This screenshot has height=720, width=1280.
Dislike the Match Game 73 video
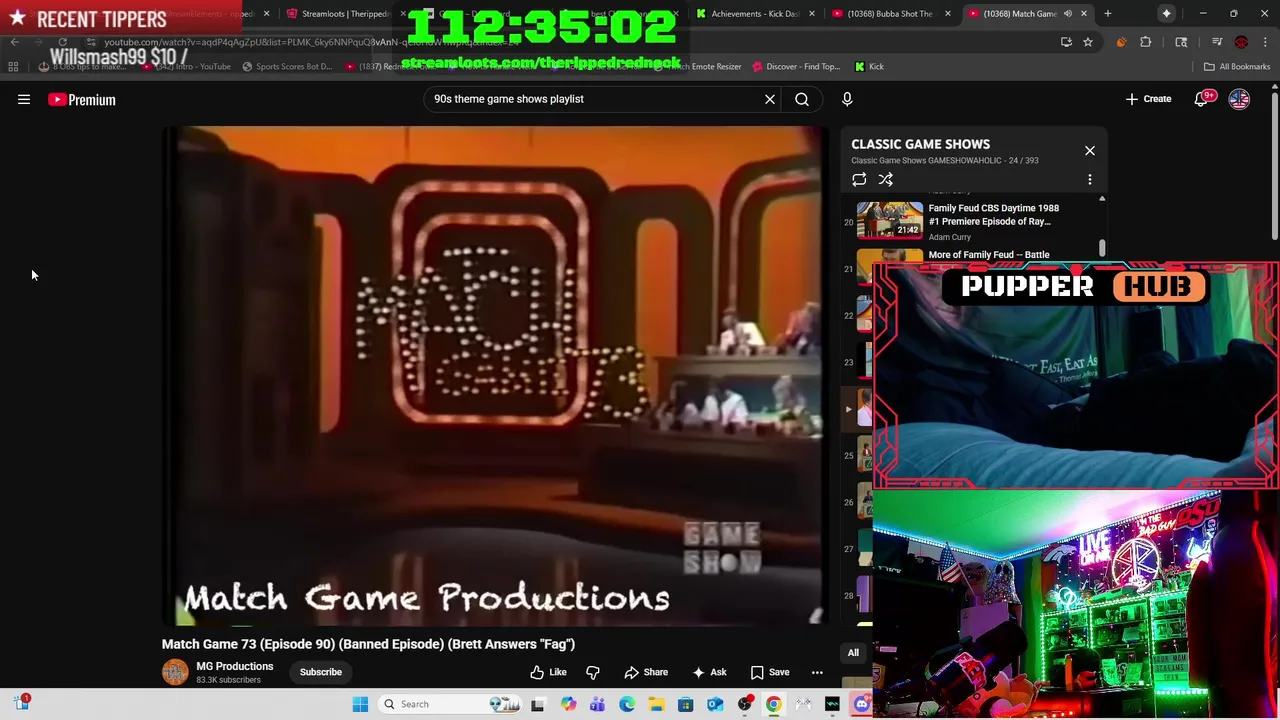pos(593,672)
